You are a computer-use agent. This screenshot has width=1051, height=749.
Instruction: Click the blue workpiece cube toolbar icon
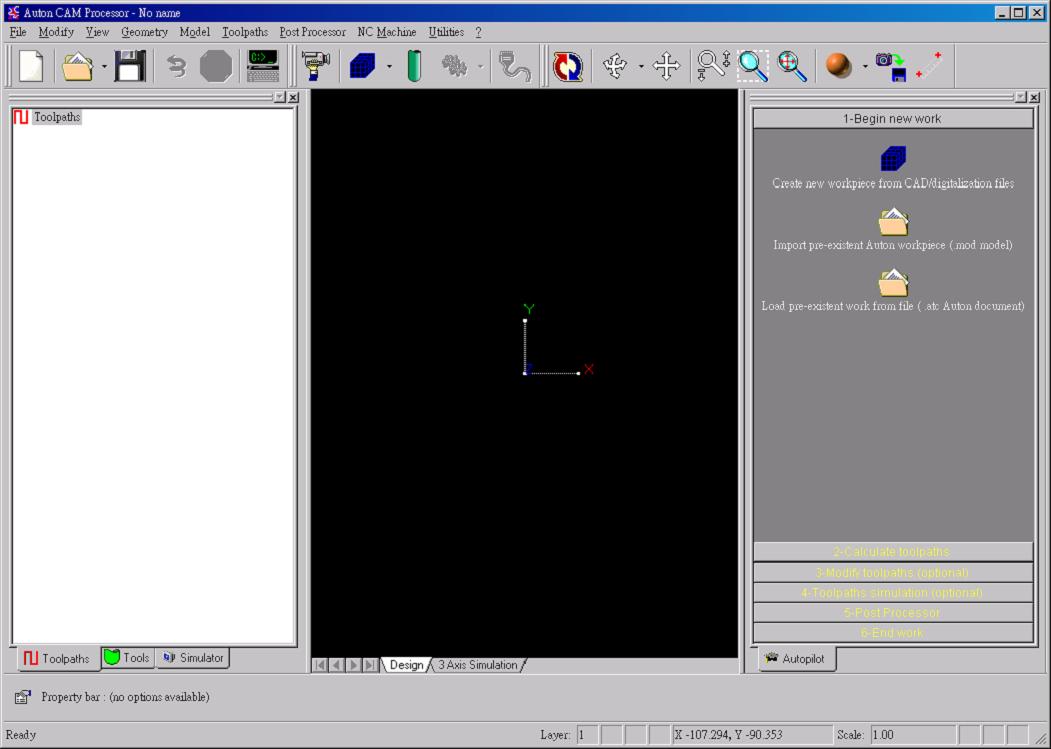(363, 66)
